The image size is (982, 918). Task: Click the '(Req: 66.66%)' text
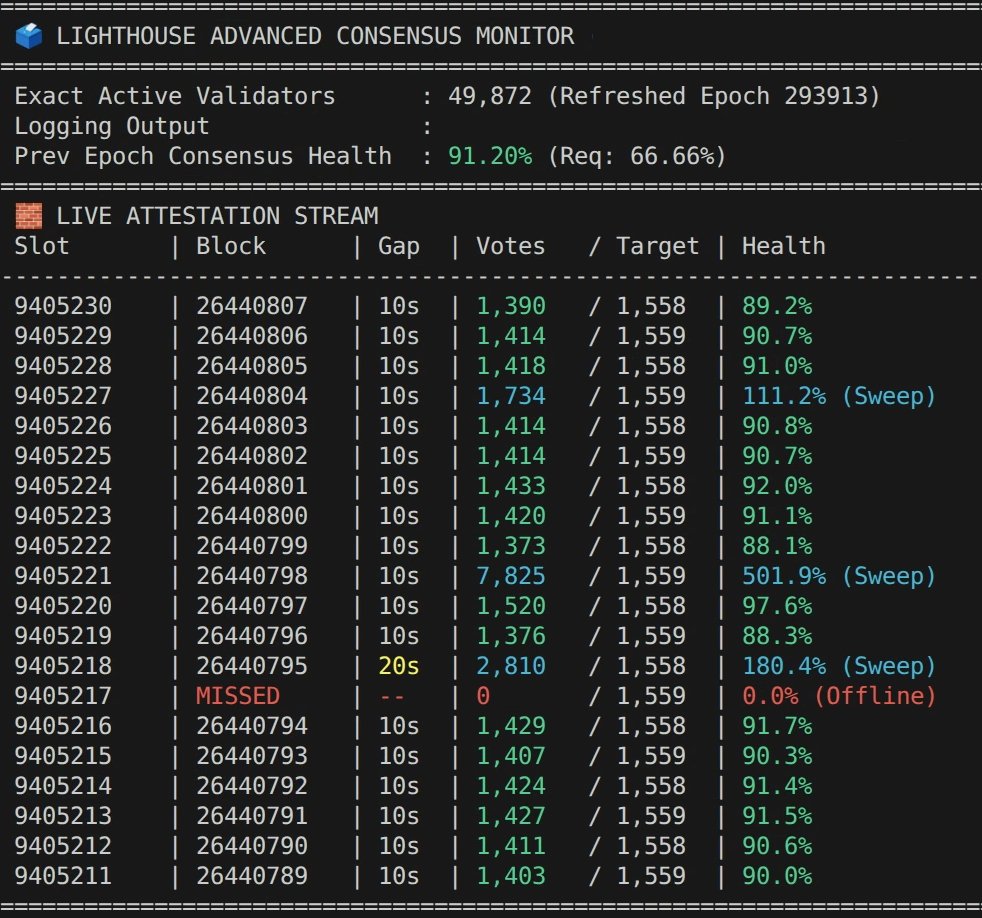click(x=637, y=156)
